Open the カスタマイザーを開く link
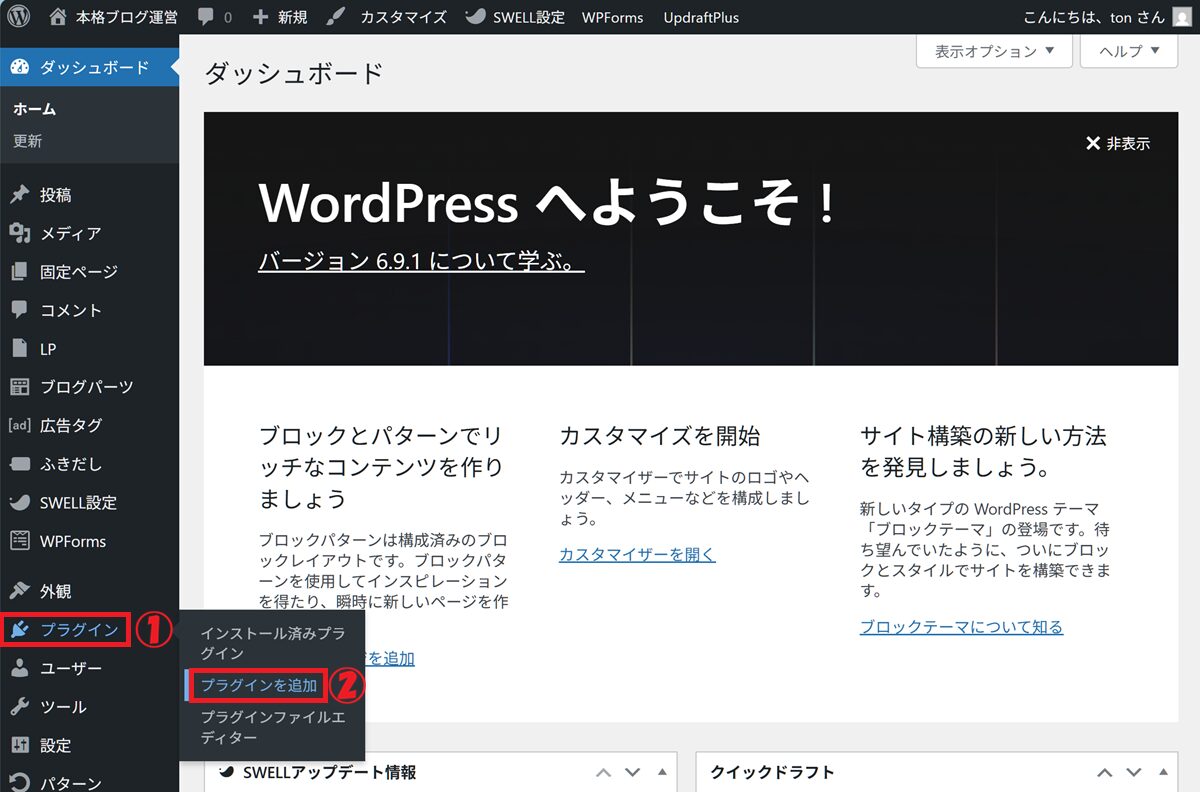Screen dimensions: 1200x792 637,554
